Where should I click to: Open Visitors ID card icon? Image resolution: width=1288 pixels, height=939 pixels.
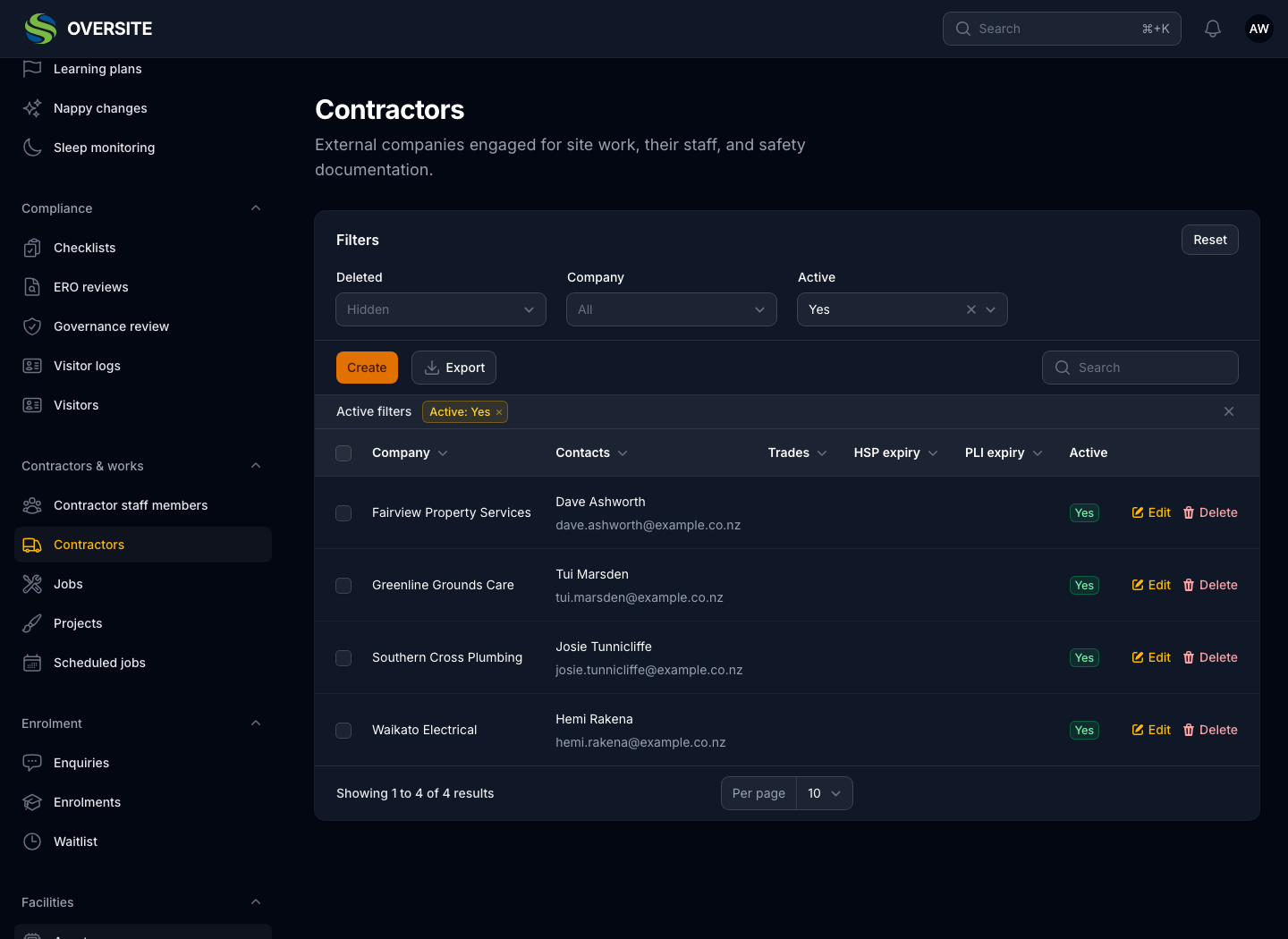[32, 405]
